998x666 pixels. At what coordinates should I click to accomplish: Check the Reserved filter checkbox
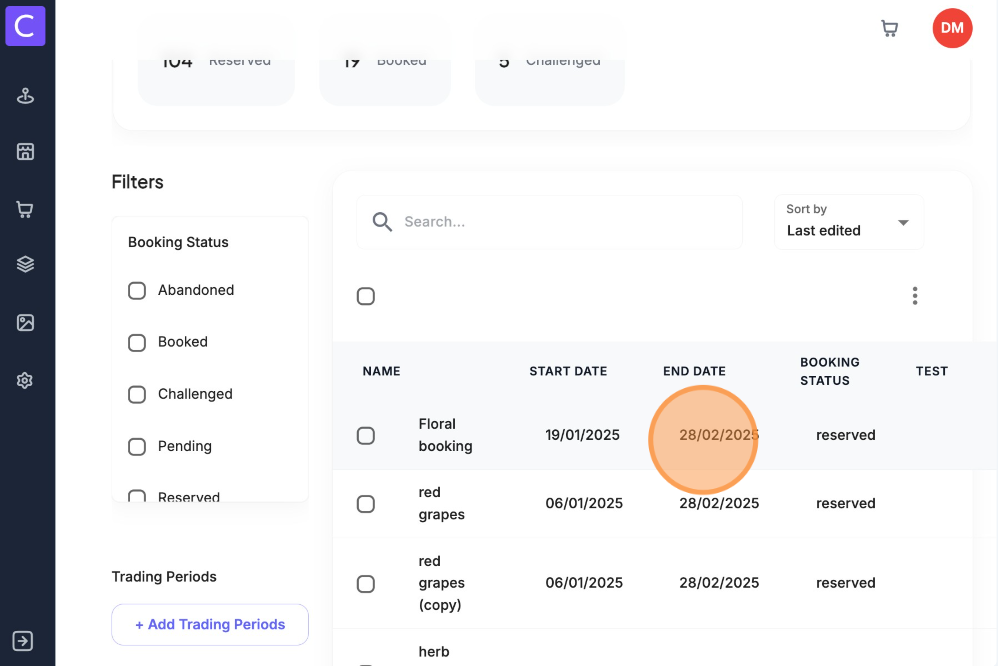tap(137, 496)
